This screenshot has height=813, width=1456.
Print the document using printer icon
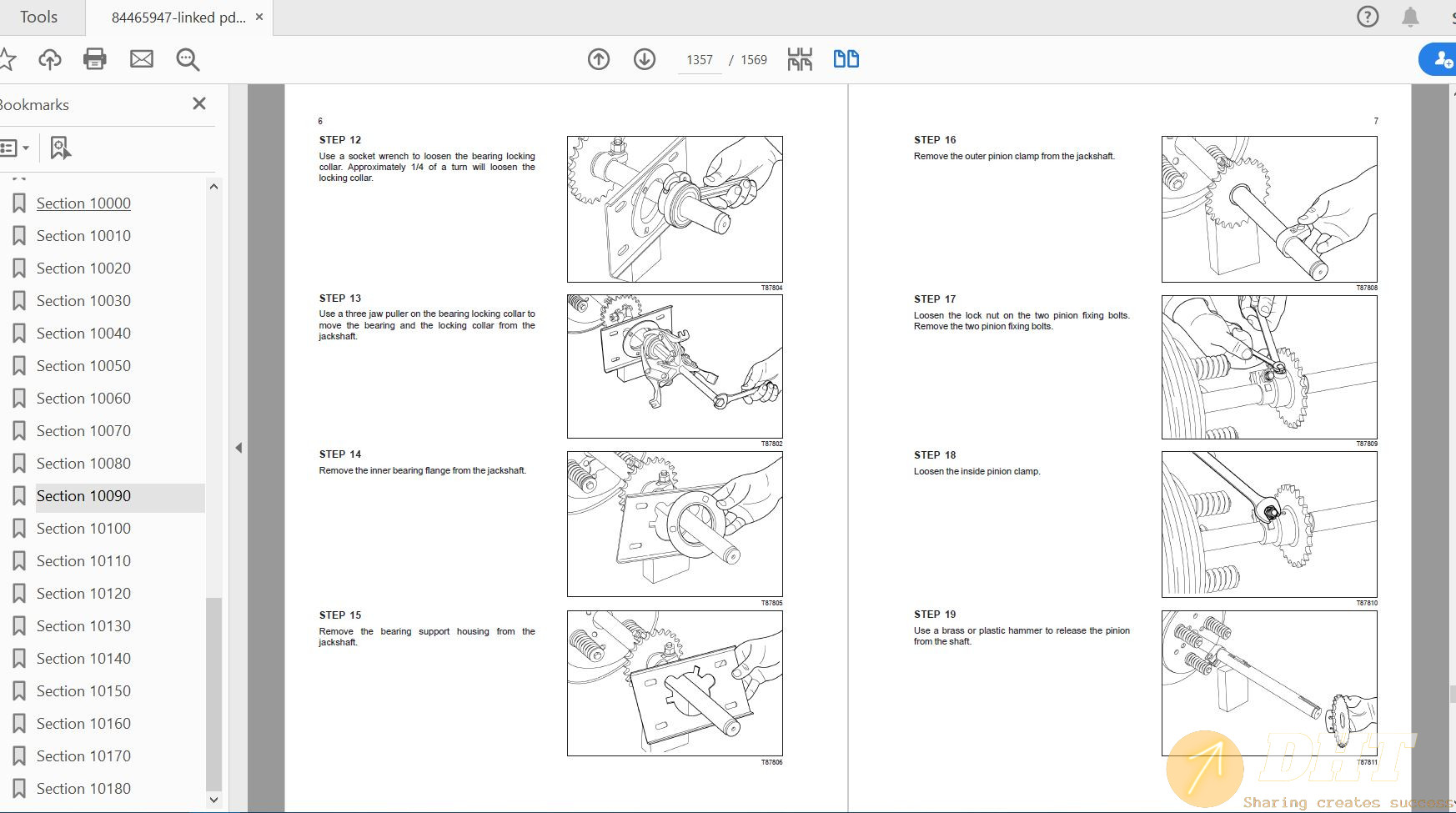95,59
